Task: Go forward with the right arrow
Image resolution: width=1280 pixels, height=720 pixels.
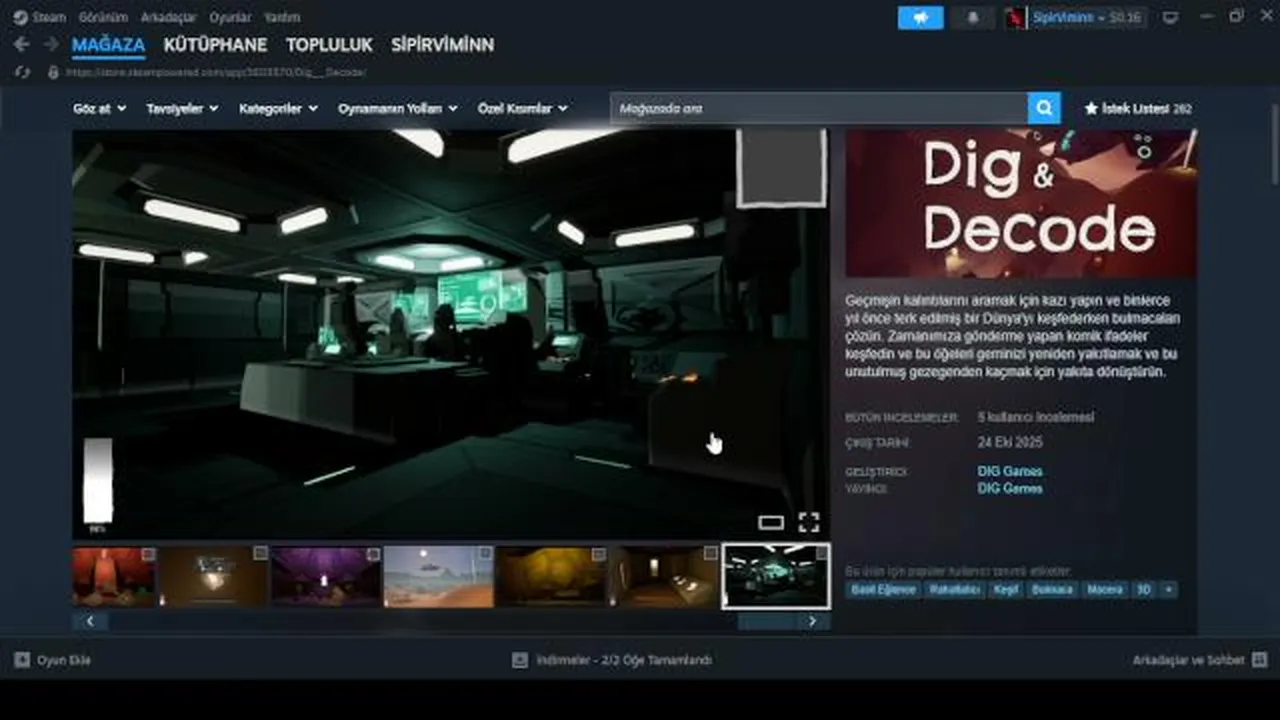Action: point(50,45)
